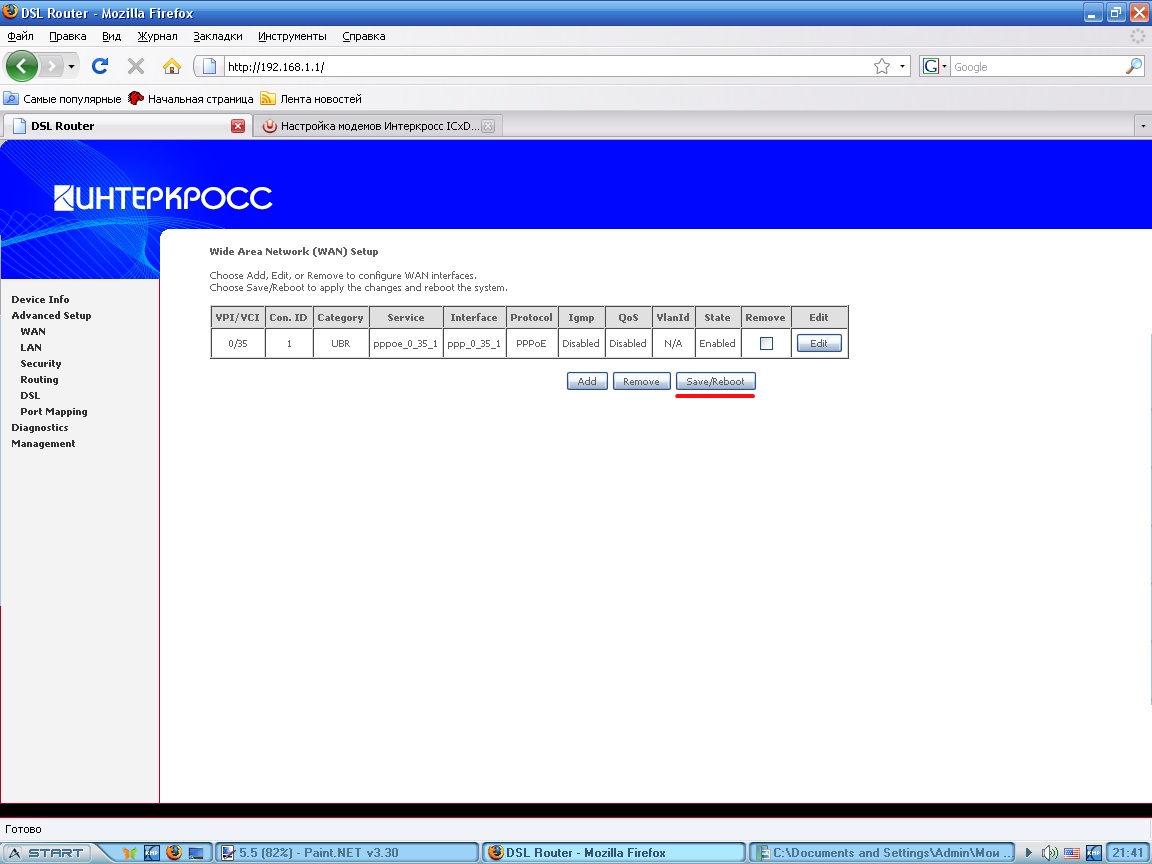Click the page identity icon in address bar
Screen dimensions: 1152x864
209,66
